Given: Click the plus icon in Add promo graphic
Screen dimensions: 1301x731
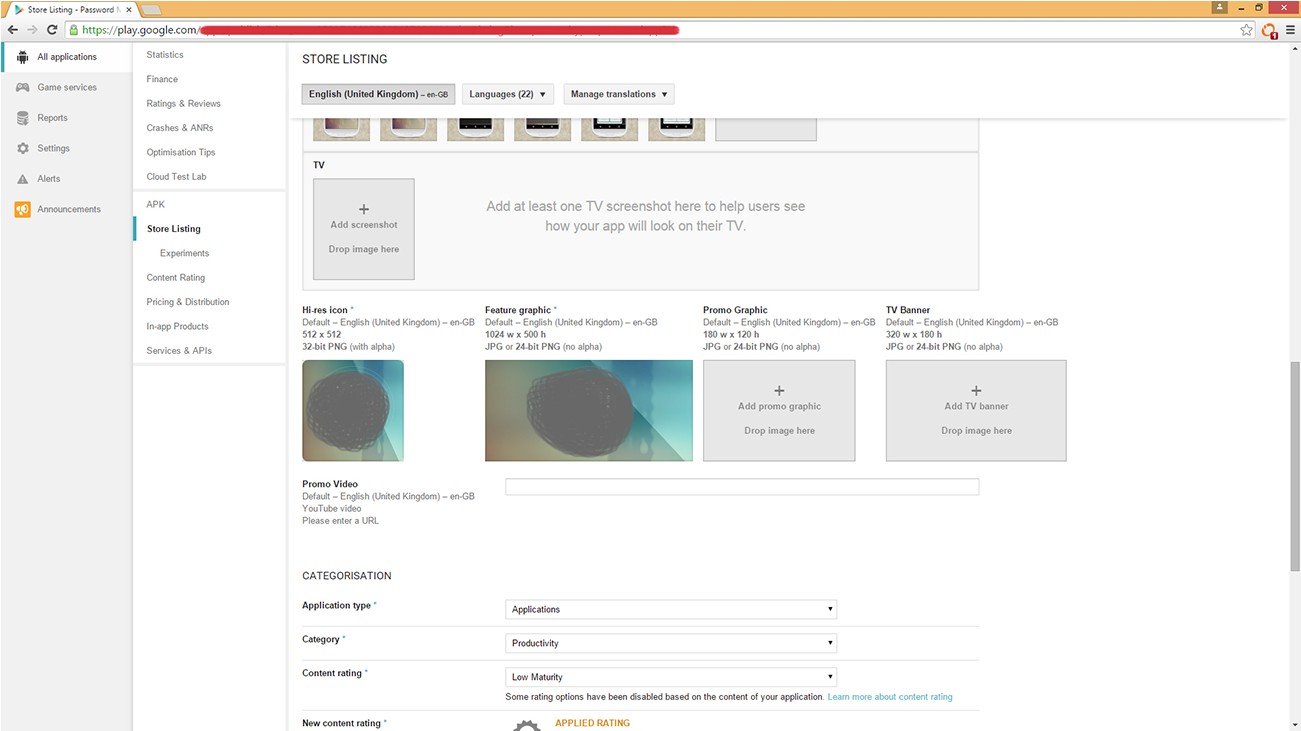Looking at the screenshot, I should [x=779, y=391].
